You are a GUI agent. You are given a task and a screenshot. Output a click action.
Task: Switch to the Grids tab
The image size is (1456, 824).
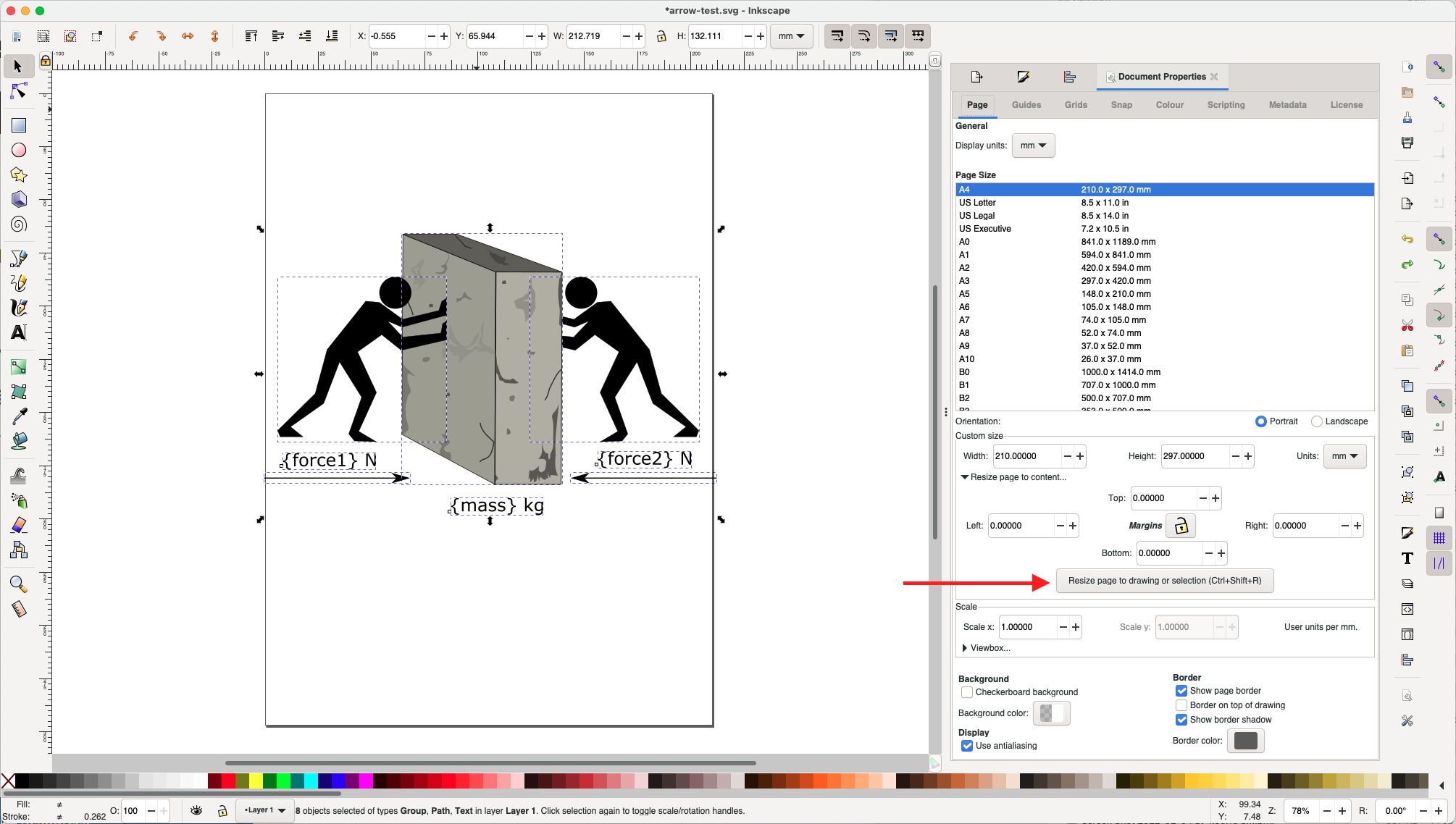(x=1075, y=104)
